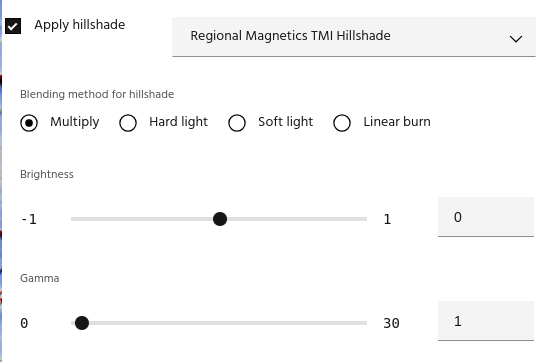Select the Soft light radio button
Screen dimensions: 551x362
(x=237, y=123)
